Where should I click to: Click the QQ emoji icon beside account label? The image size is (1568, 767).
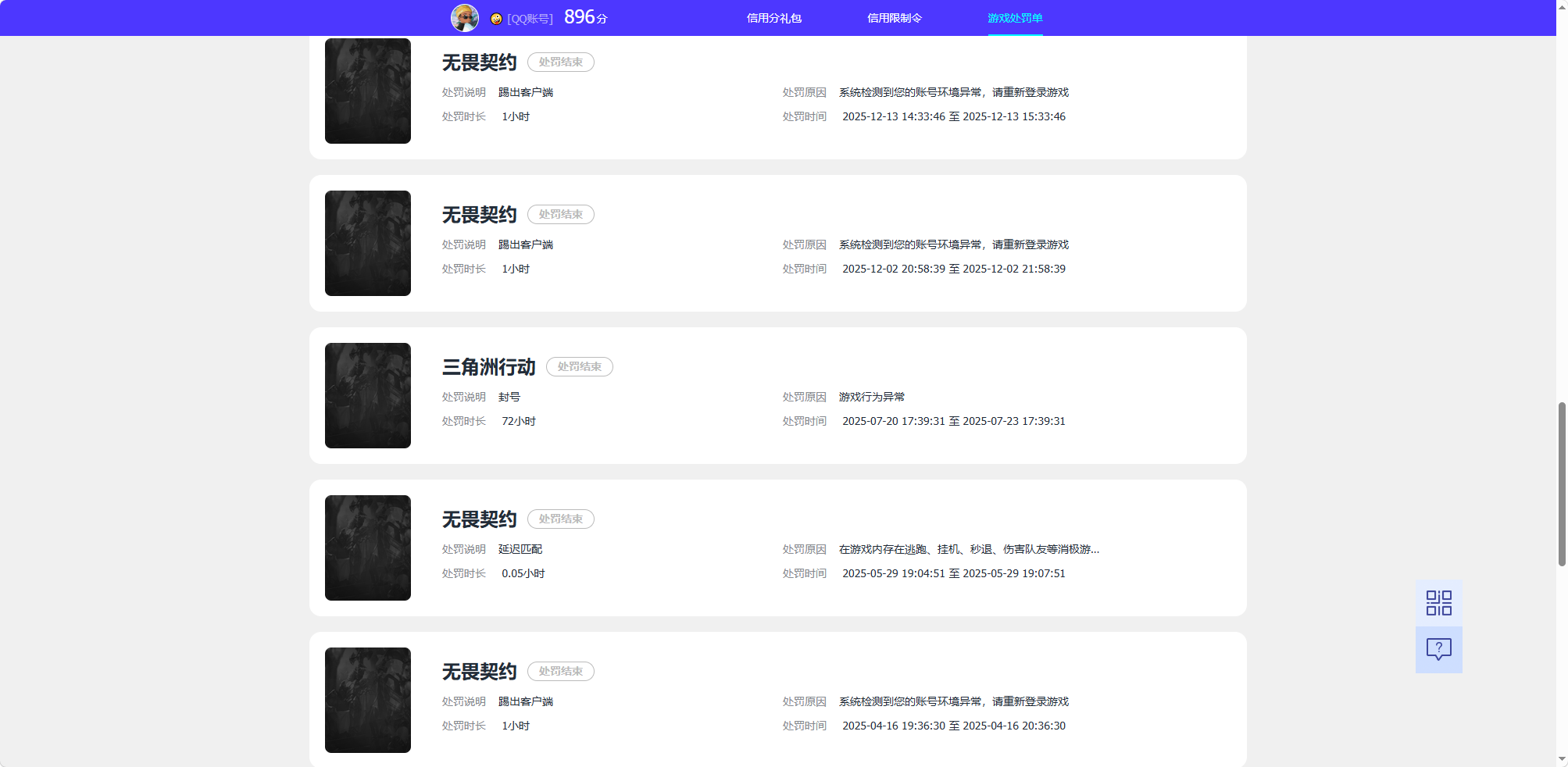coord(496,19)
